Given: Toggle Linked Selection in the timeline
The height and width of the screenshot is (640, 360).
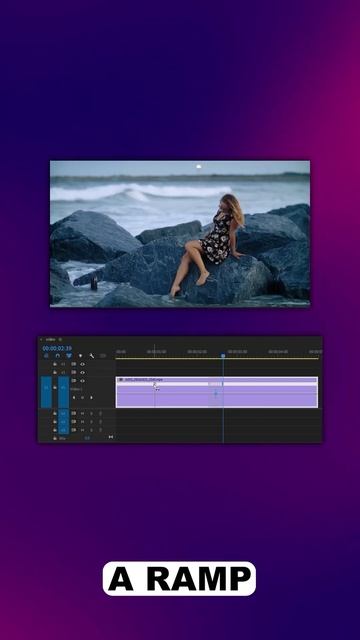Looking at the screenshot, I should pyautogui.click(x=69, y=356).
